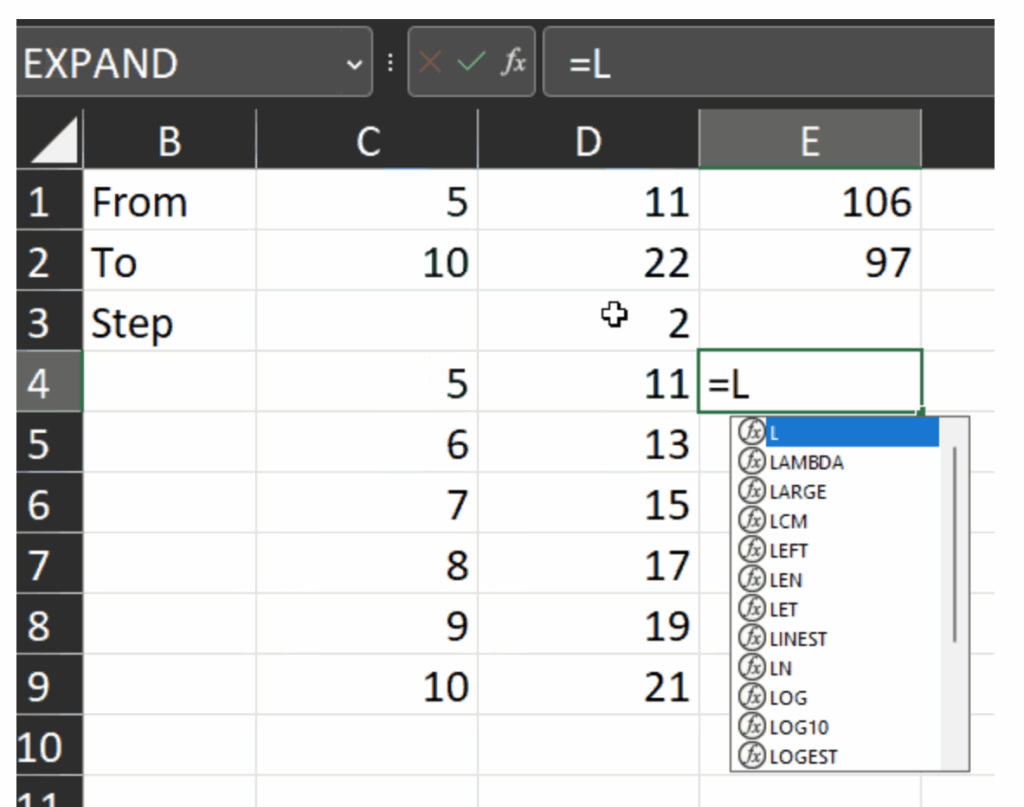This screenshot has width=1024, height=807.
Task: Select LAMBDA from the autocomplete list
Action: click(x=806, y=462)
